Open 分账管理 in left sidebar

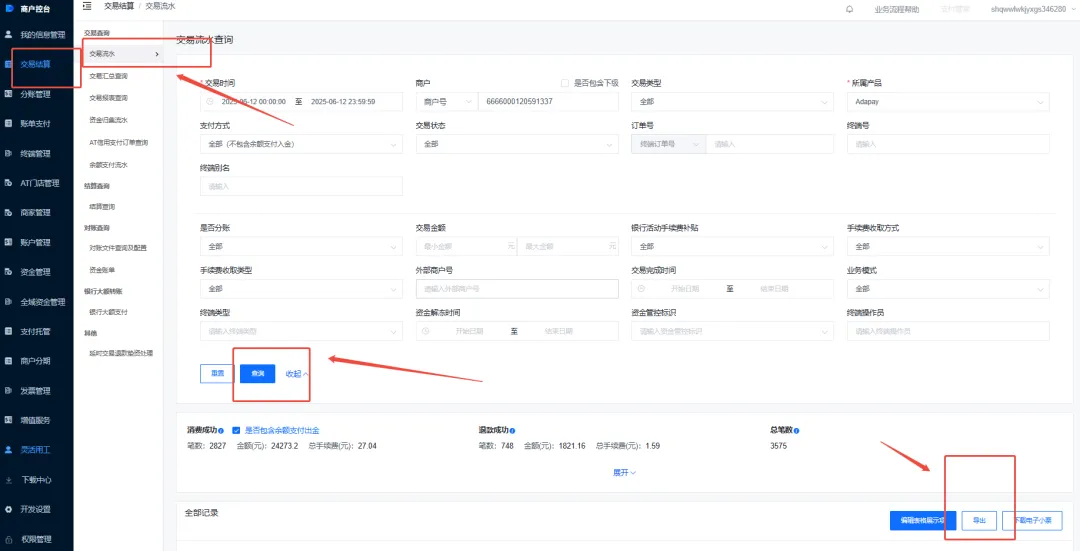click(x=35, y=94)
